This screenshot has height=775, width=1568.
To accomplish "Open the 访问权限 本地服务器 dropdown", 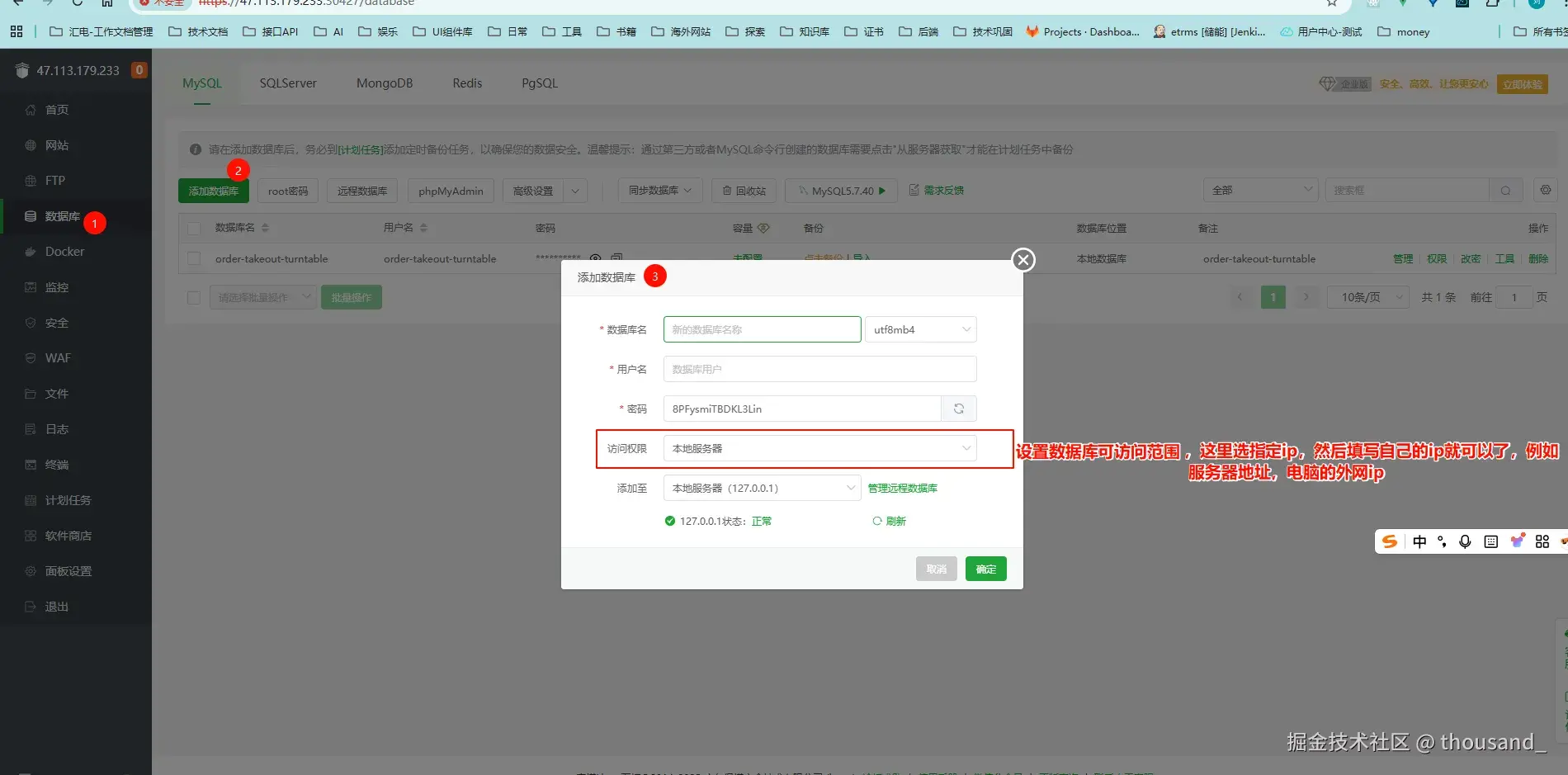I will tap(820, 448).
